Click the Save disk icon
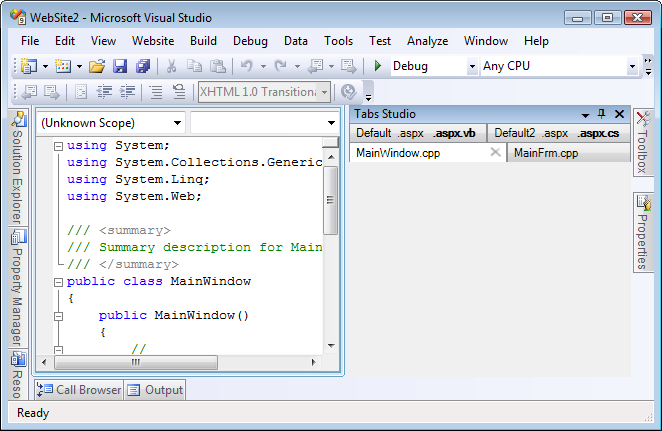 pos(120,66)
